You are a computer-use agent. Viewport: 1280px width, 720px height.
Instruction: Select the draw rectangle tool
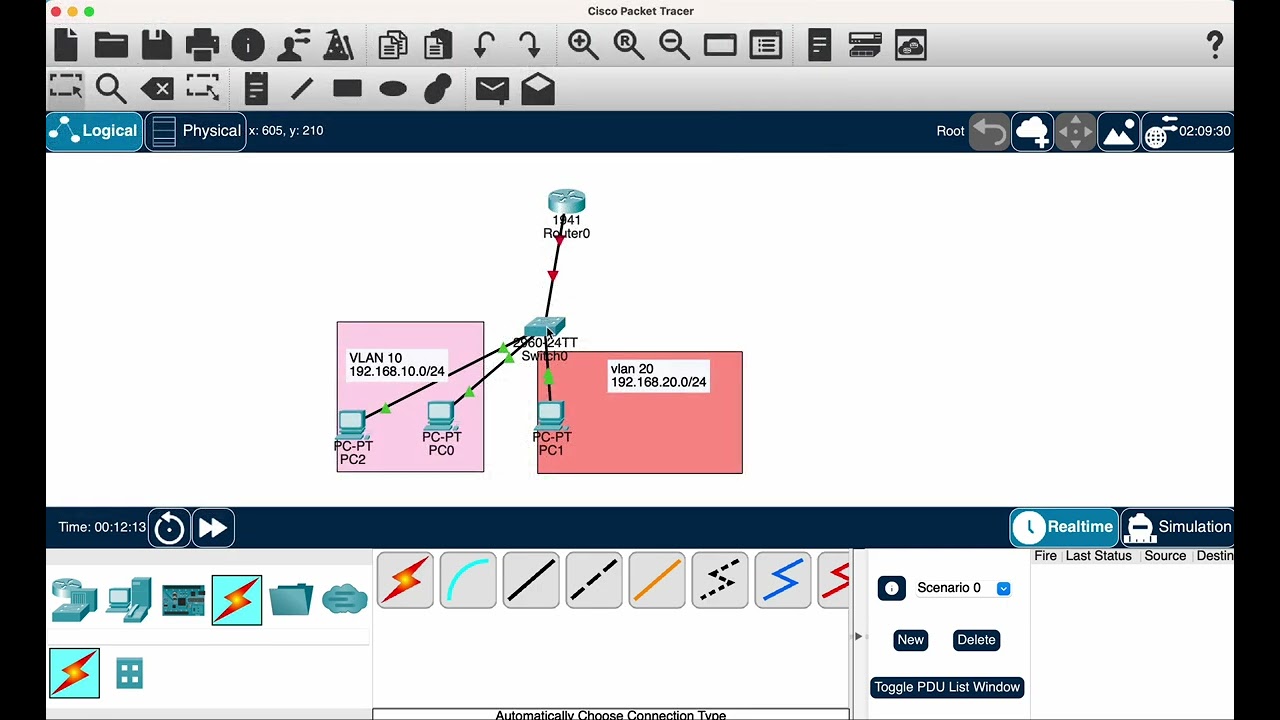click(347, 89)
